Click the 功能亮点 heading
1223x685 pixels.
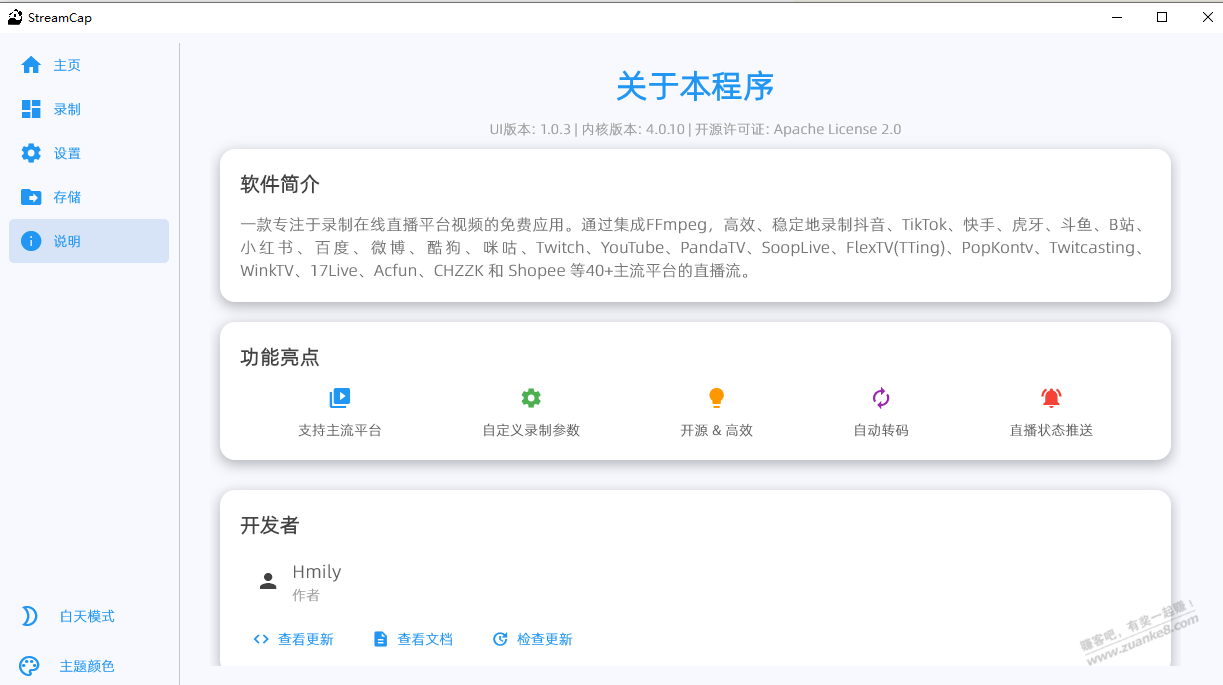pyautogui.click(x=280, y=357)
